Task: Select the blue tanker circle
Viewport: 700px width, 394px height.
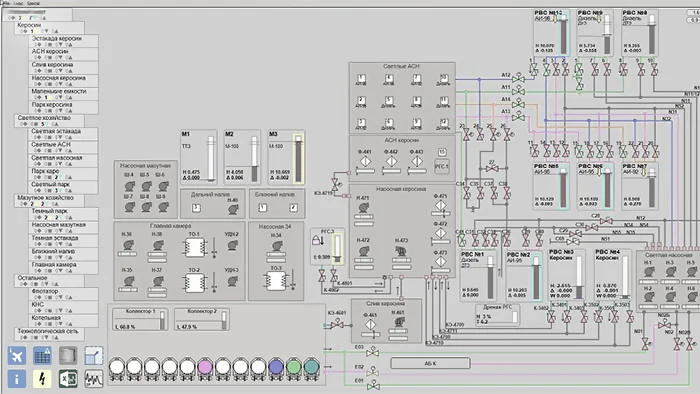Action: coord(275,367)
